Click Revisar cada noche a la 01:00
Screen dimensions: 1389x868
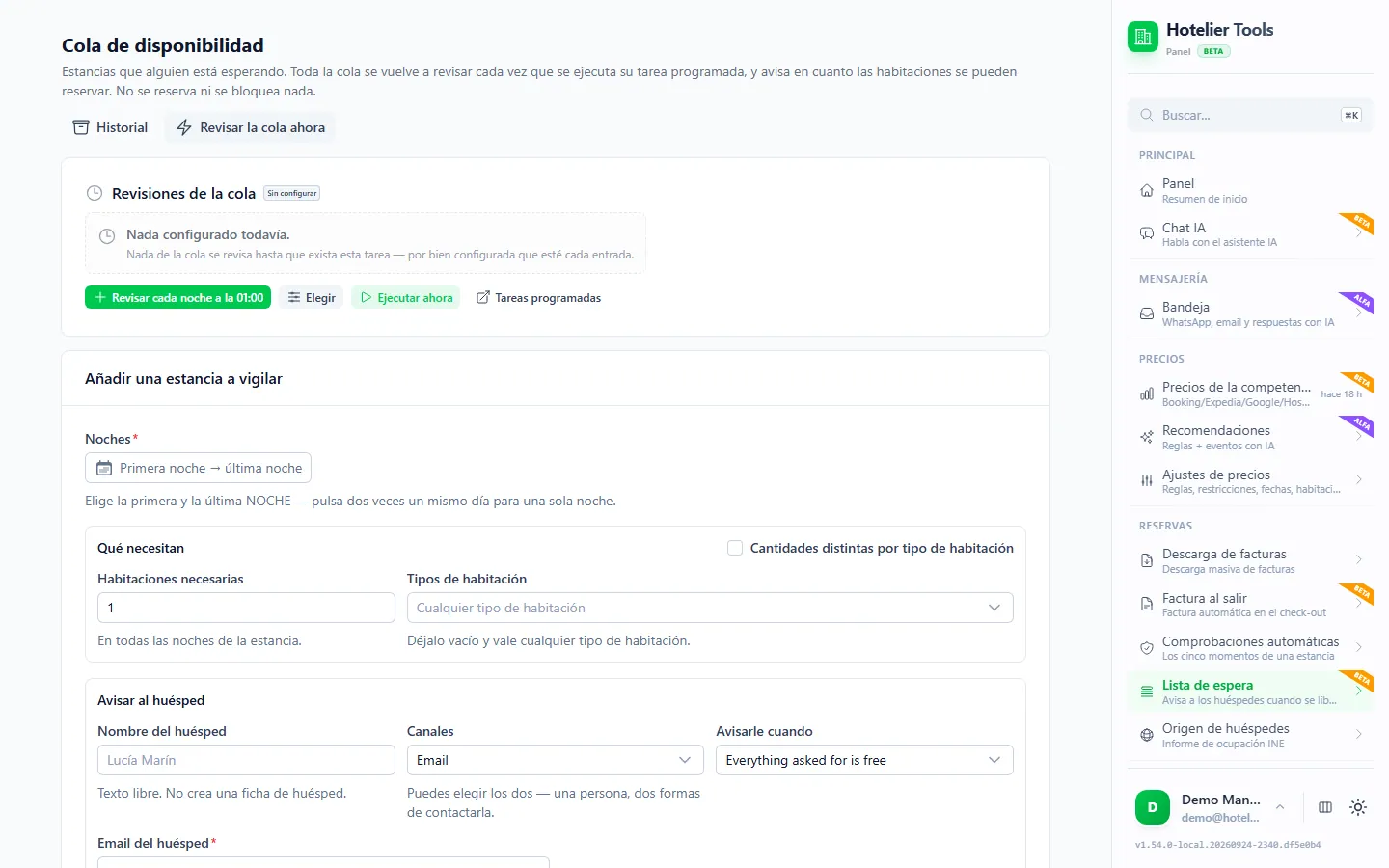pyautogui.click(x=177, y=298)
